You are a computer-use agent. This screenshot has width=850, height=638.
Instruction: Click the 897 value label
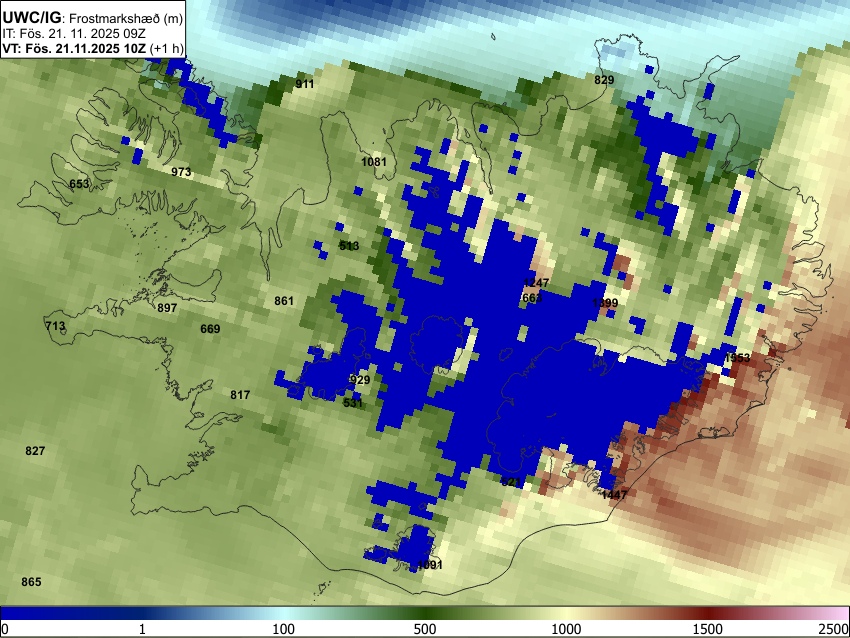point(167,308)
